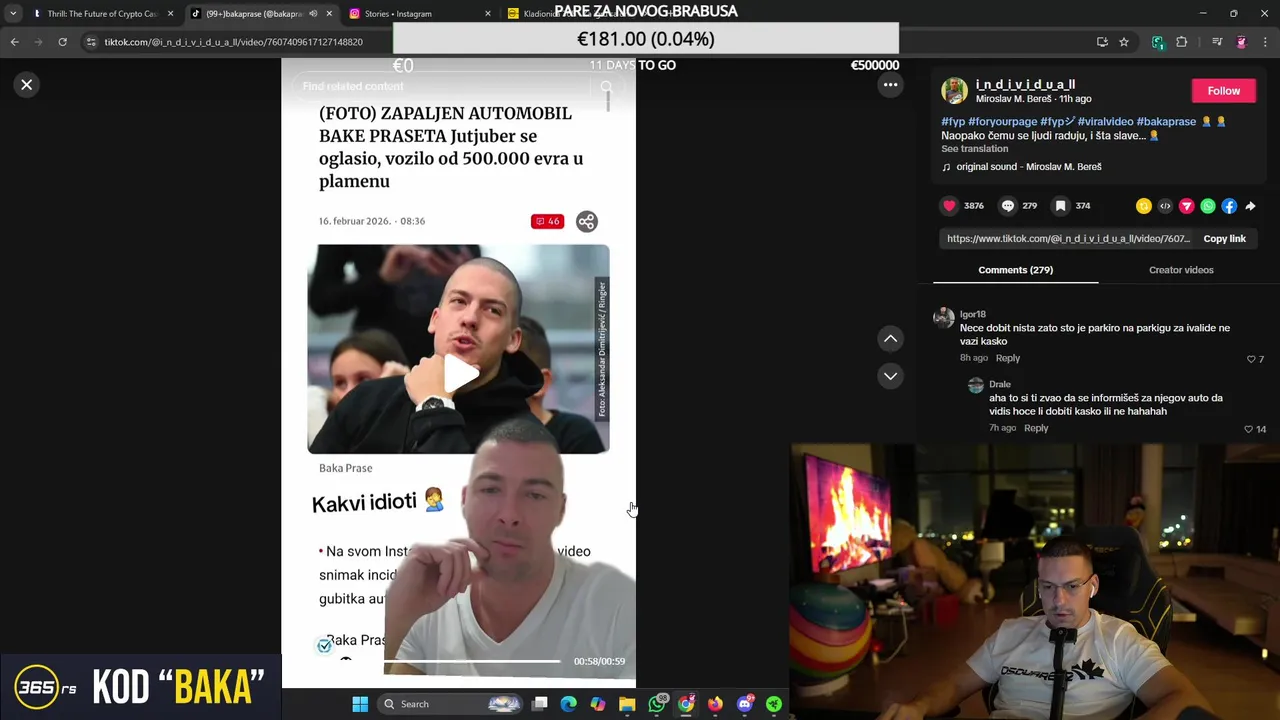Close the Stories Instagram tab
The width and height of the screenshot is (1280, 720).
(488, 14)
